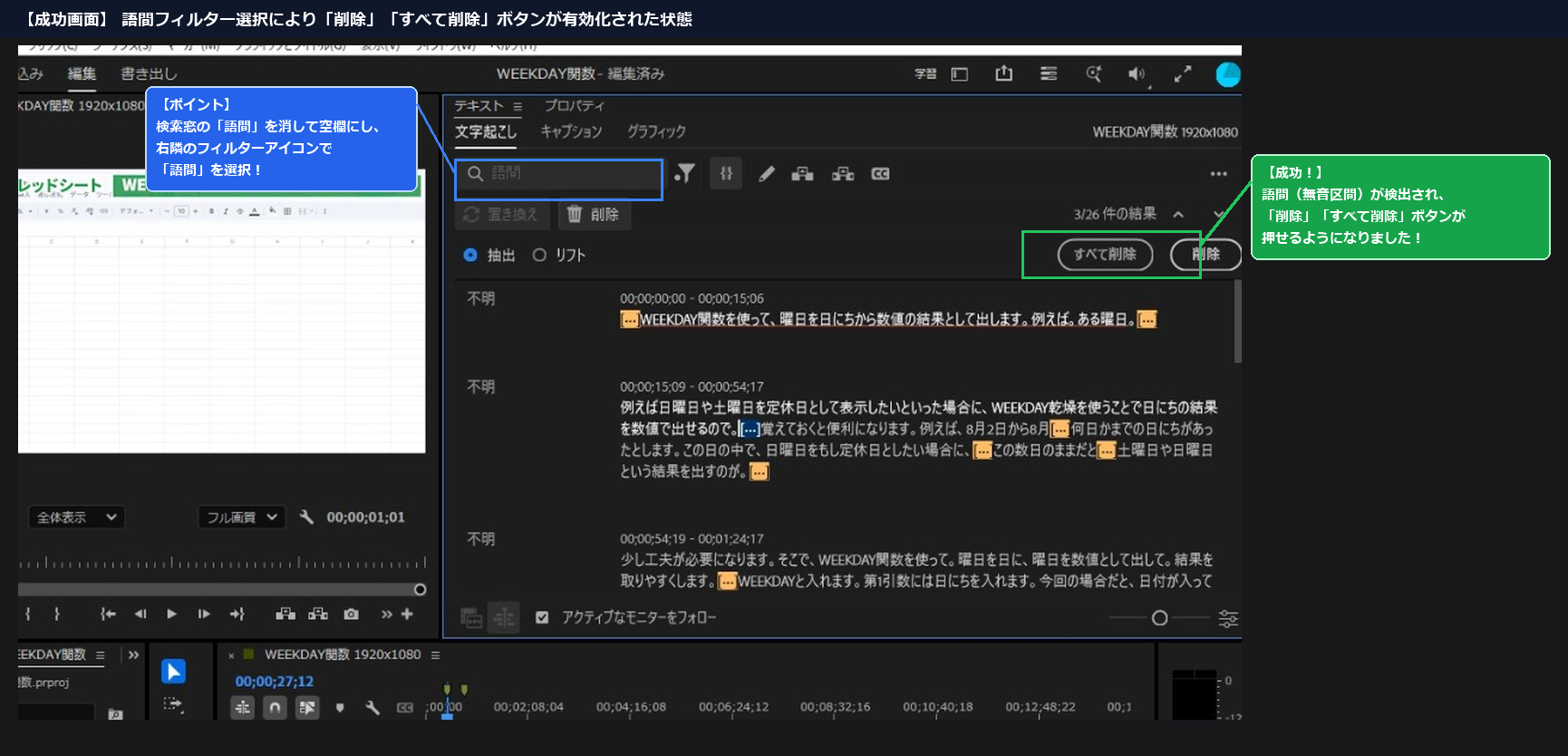
Task: Click the pencil edit icon in transcript toolbar
Action: pos(767,174)
